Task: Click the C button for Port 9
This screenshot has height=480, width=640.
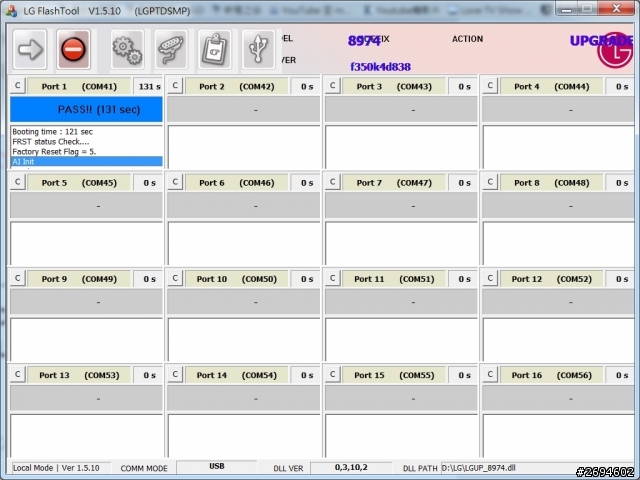Action: coord(18,278)
